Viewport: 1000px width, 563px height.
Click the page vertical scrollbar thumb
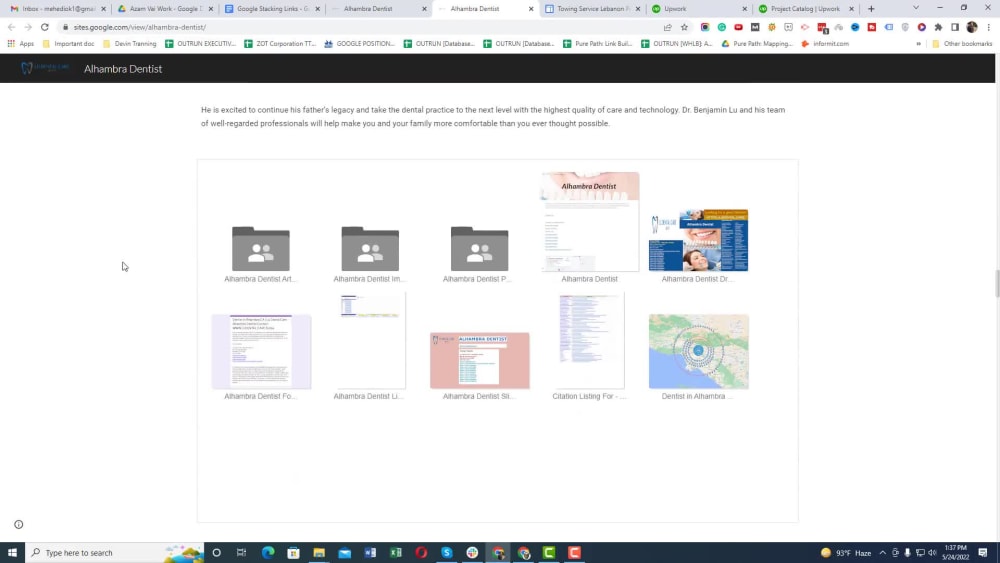(x=997, y=283)
